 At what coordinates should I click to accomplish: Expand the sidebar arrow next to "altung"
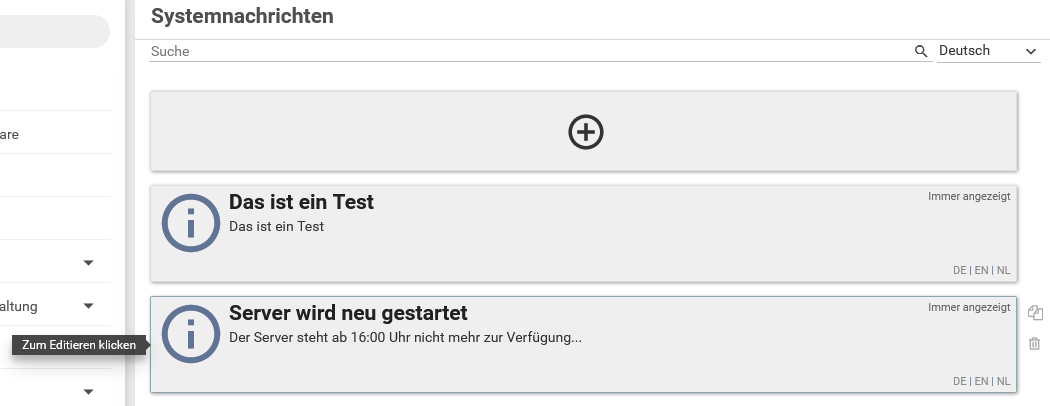[88, 306]
